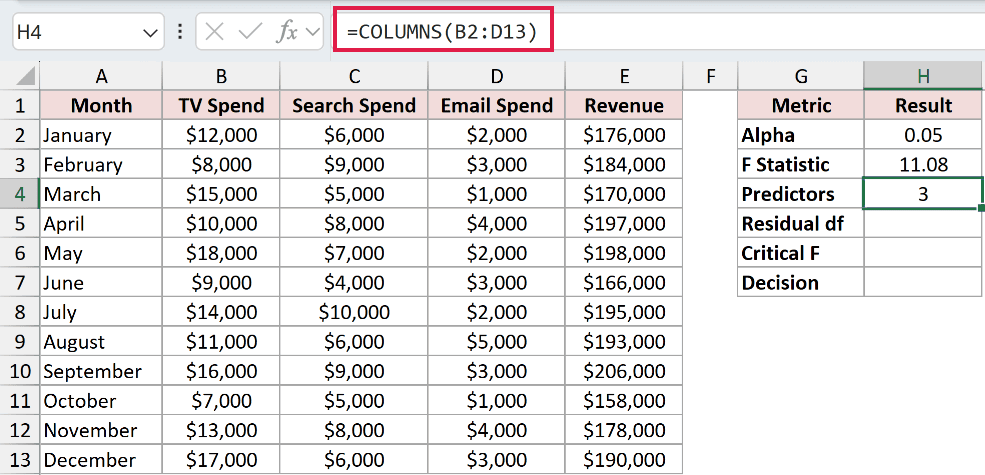Select column H header
The image size is (985, 475).
(923, 76)
